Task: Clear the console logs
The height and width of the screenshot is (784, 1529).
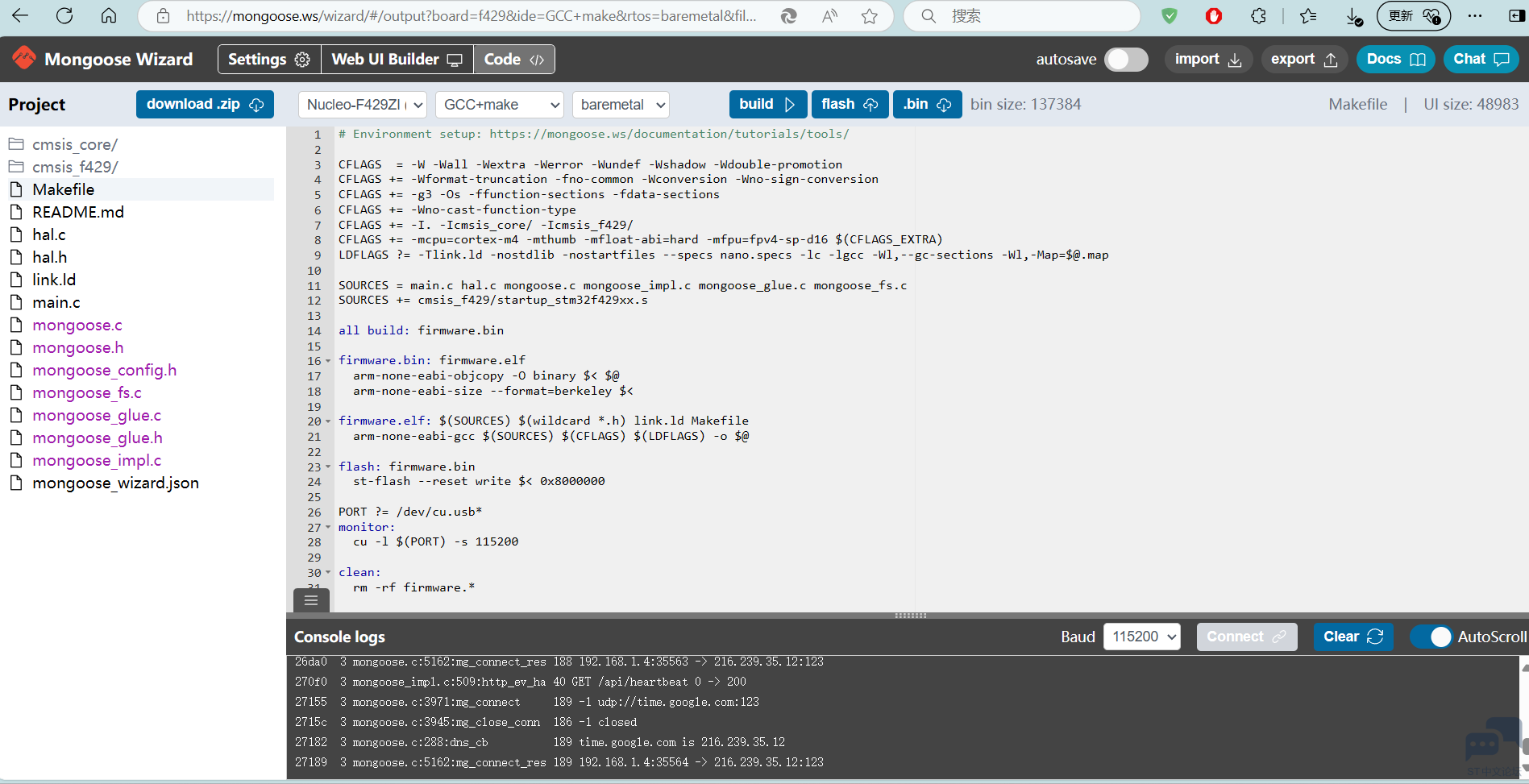Action: click(x=1353, y=637)
